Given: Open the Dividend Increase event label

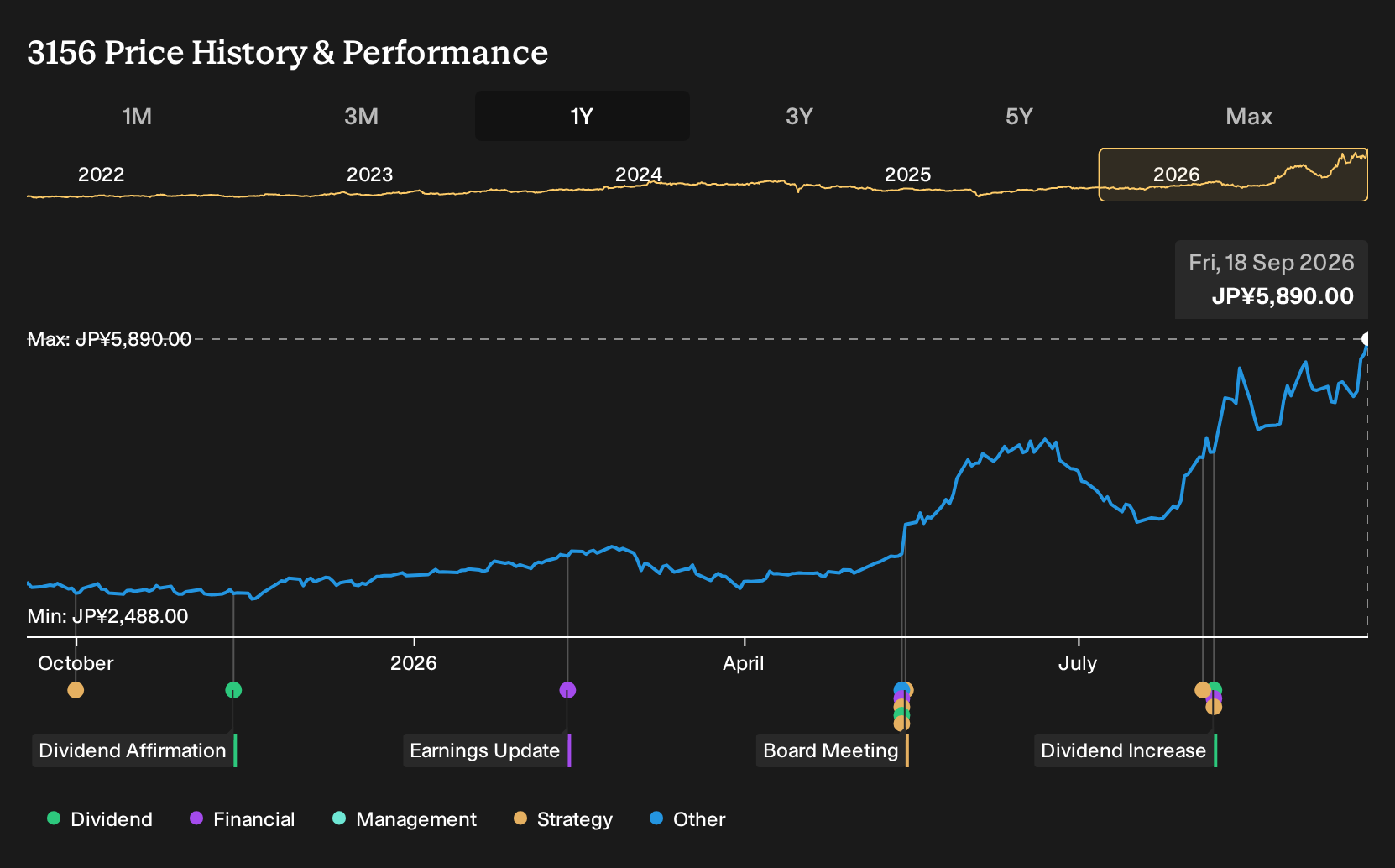Looking at the screenshot, I should click(1126, 750).
